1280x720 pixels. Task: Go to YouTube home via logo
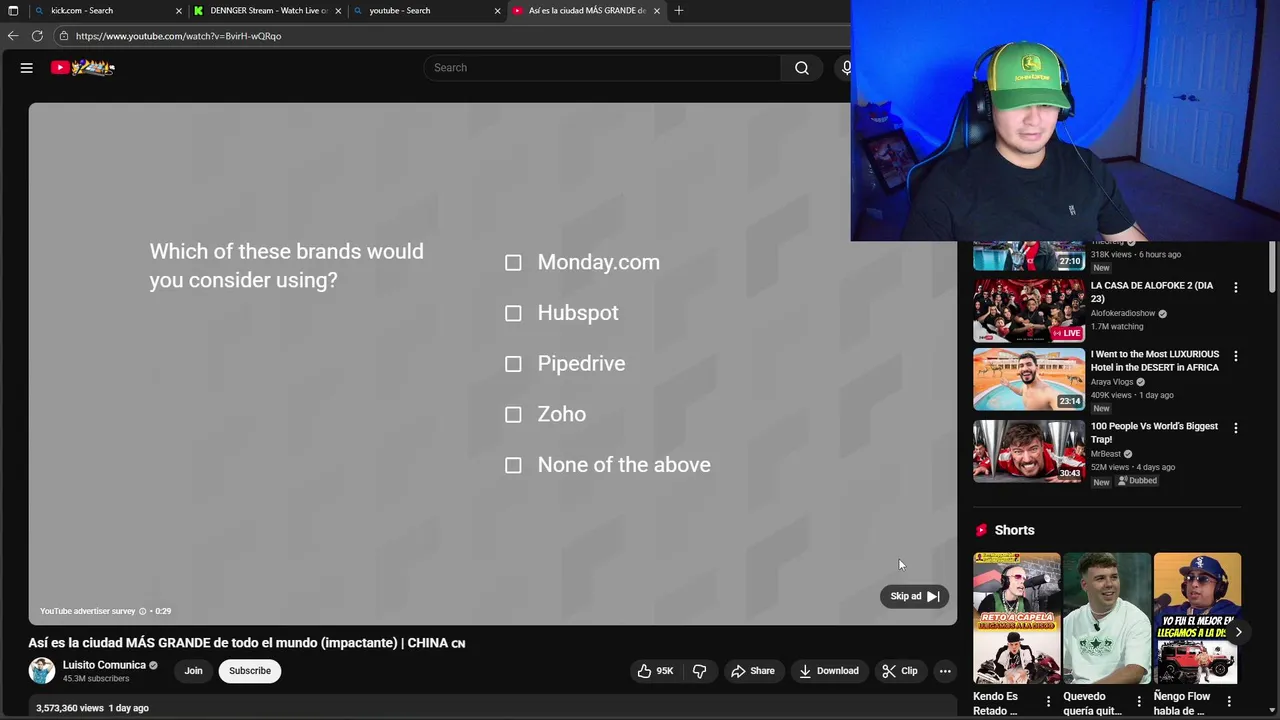pos(83,68)
